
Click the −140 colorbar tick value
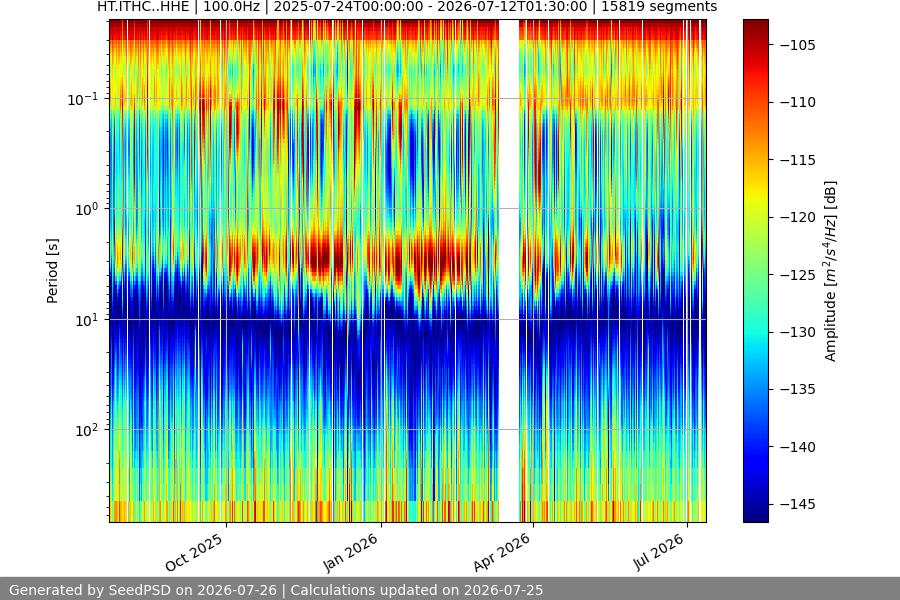[x=798, y=447]
